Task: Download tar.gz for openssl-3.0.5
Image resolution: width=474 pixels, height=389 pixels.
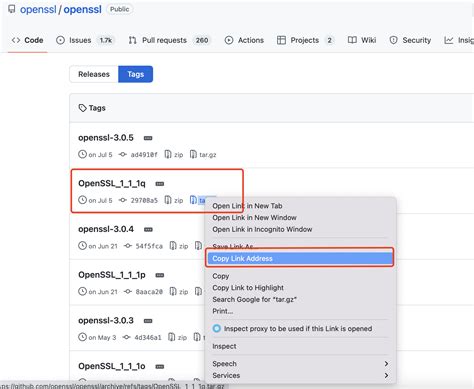Action: pos(203,155)
